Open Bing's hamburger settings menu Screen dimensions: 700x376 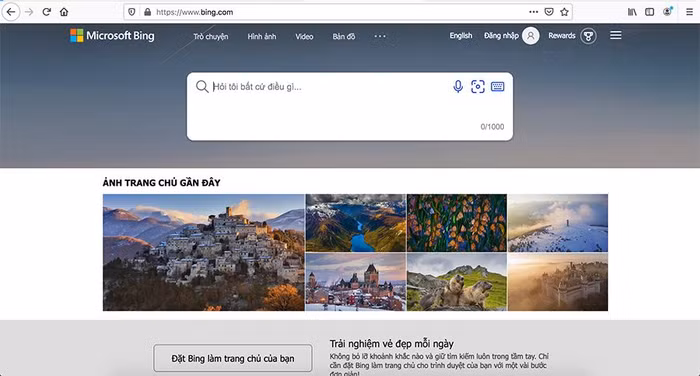pyautogui.click(x=616, y=35)
